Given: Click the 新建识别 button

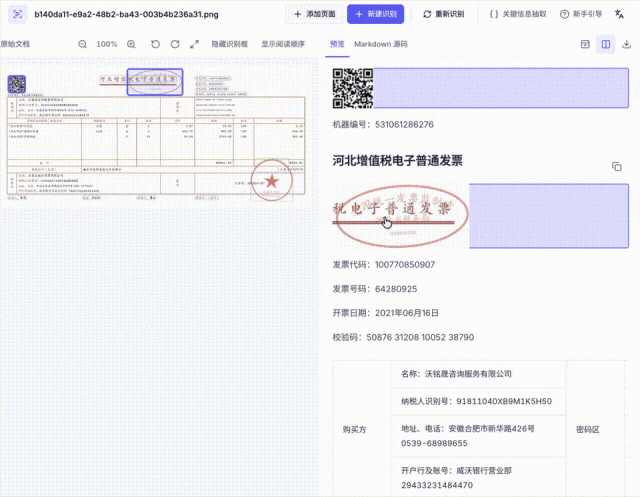Looking at the screenshot, I should (x=376, y=14).
